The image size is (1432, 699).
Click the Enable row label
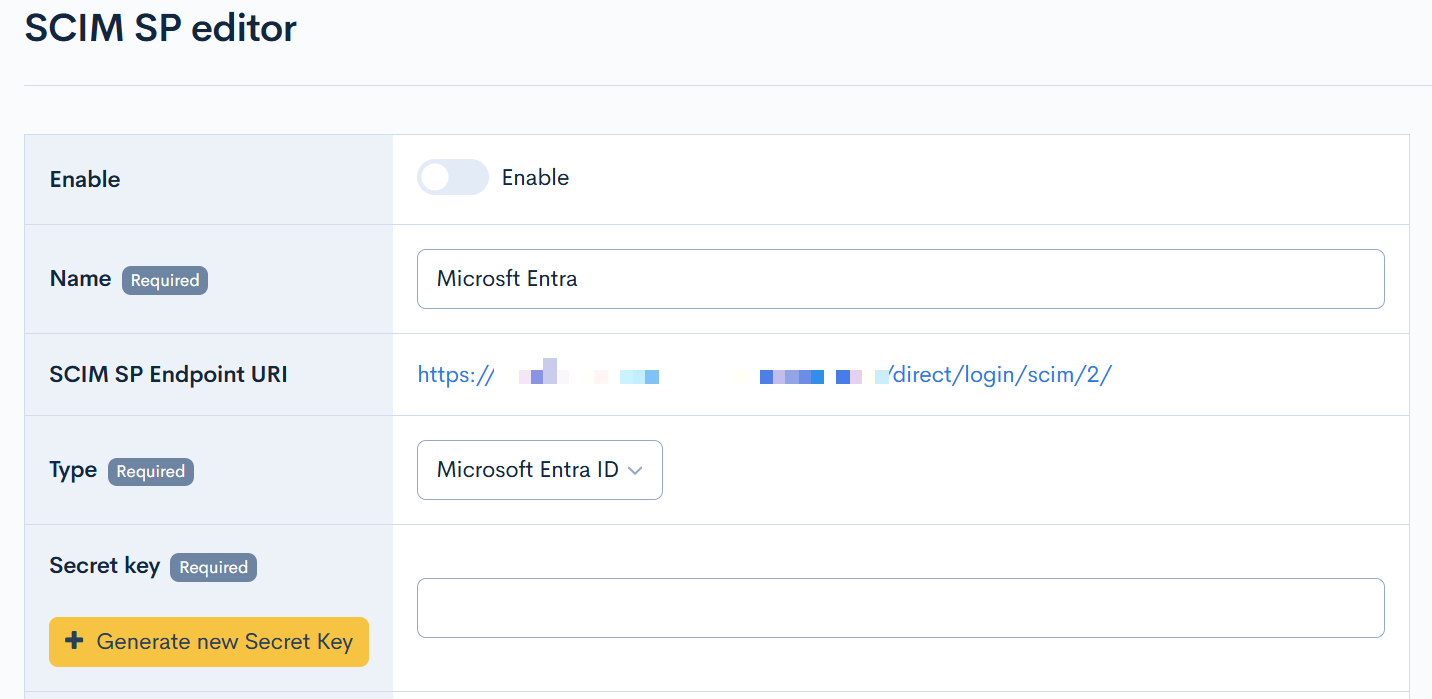(85, 180)
